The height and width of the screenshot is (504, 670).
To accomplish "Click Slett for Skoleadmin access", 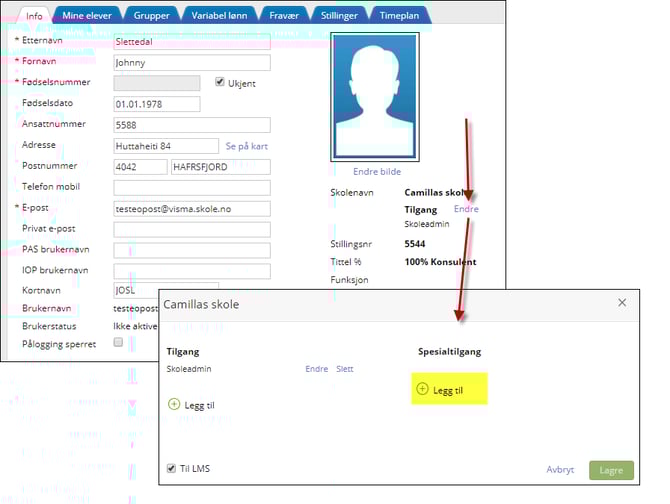I will point(344,369).
